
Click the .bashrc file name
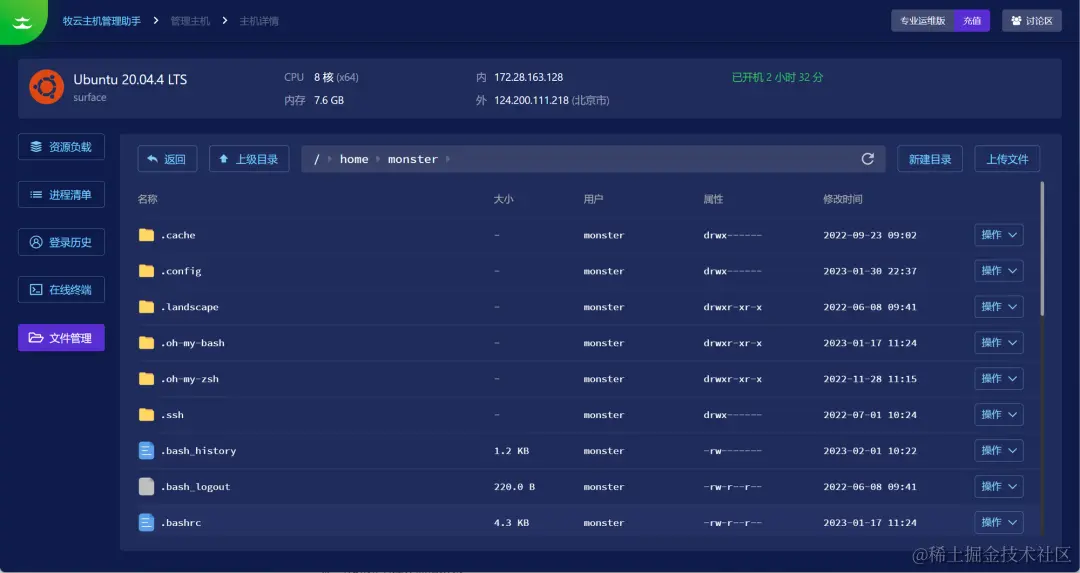pyautogui.click(x=181, y=522)
